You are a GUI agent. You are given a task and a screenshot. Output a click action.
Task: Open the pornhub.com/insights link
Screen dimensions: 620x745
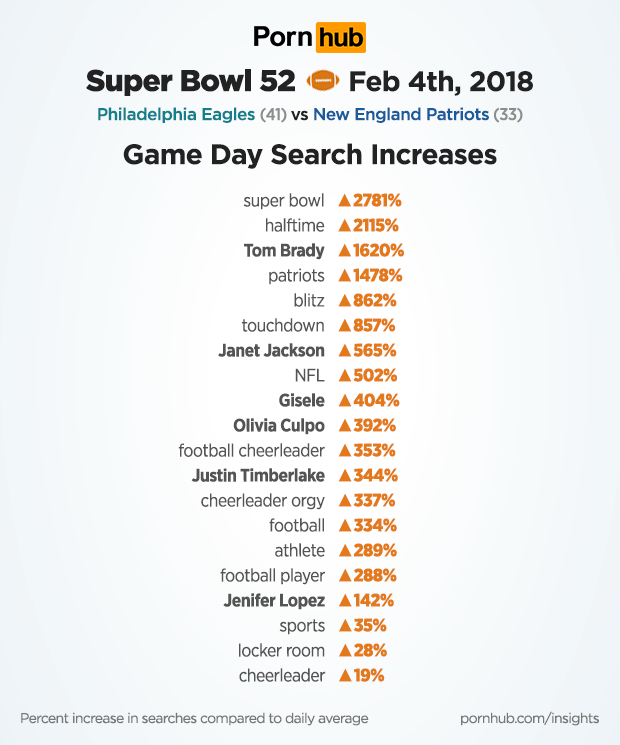pyautogui.click(x=530, y=718)
